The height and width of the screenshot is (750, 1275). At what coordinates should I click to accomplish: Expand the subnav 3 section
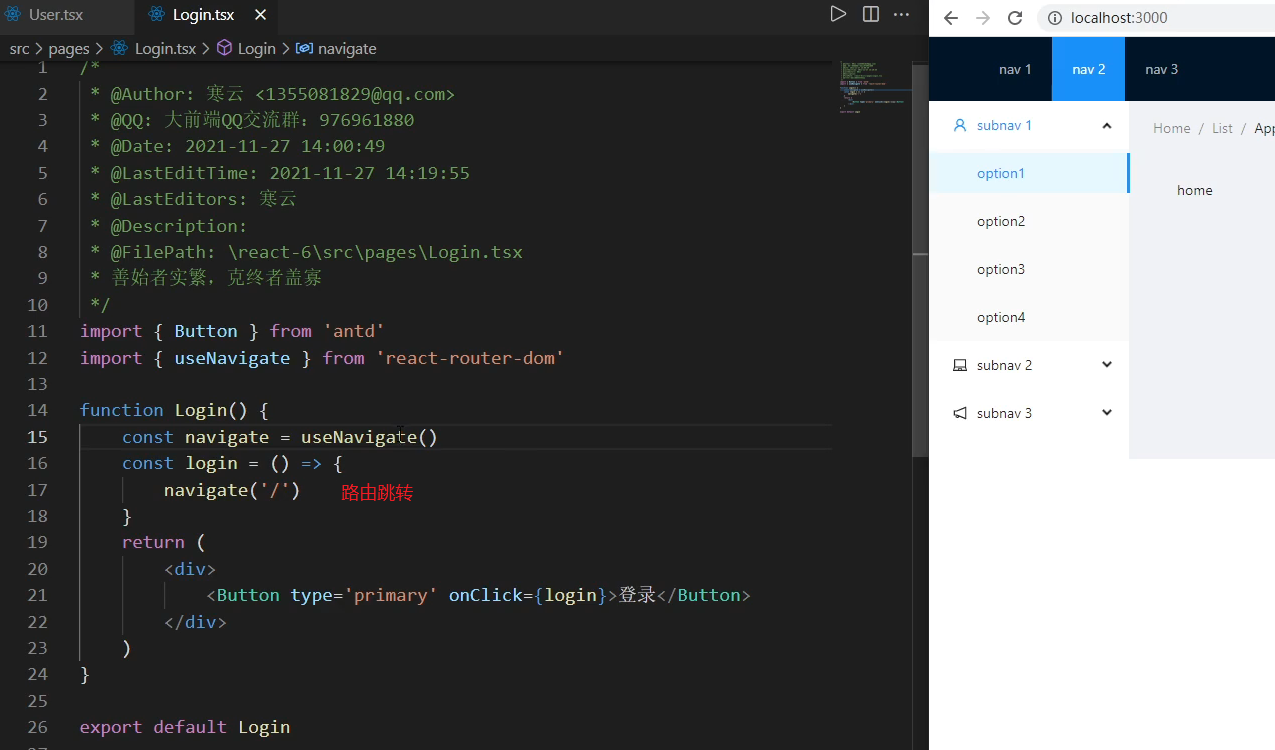point(1106,412)
